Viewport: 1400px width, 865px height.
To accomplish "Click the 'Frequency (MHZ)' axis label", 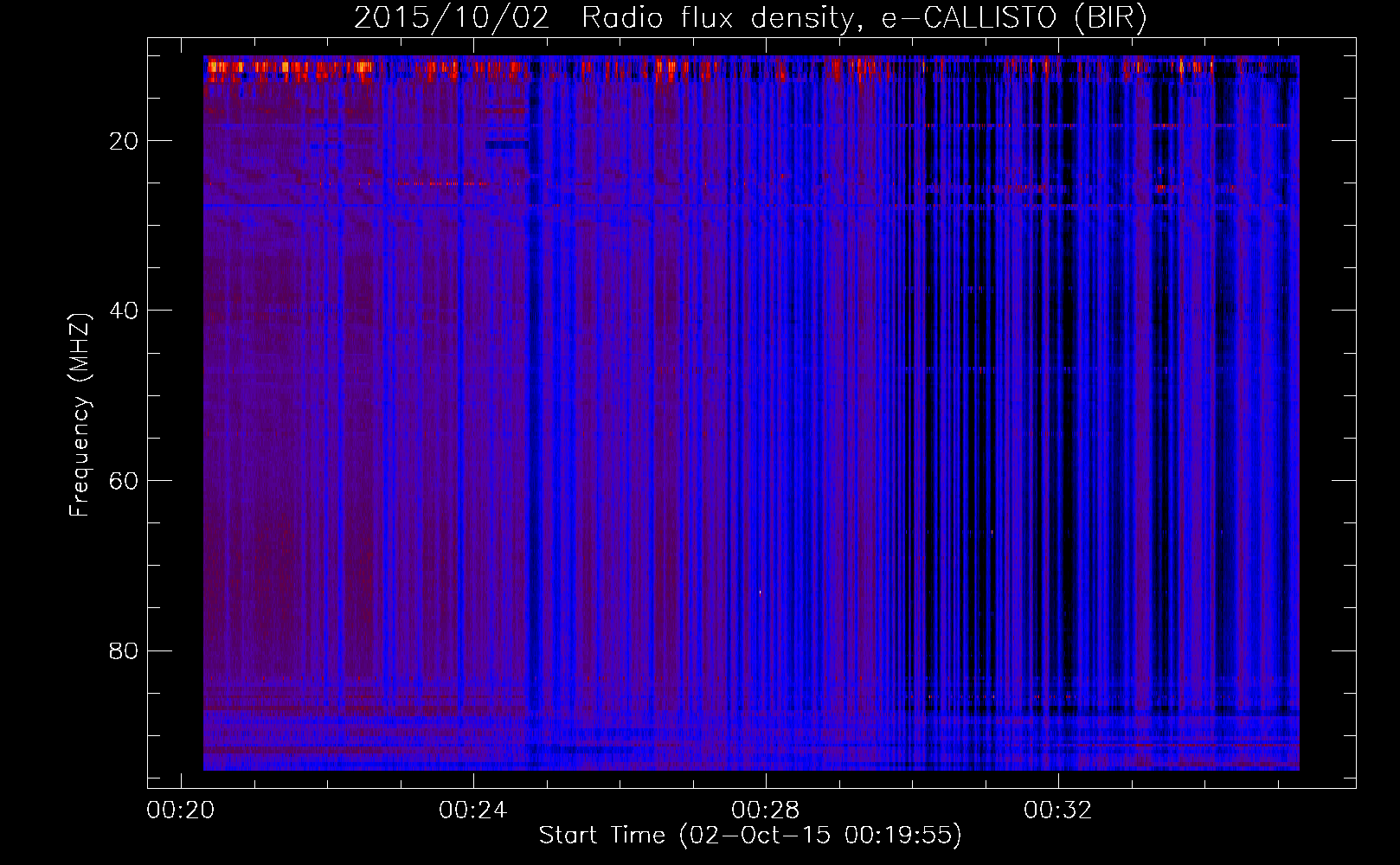I will click(x=79, y=415).
